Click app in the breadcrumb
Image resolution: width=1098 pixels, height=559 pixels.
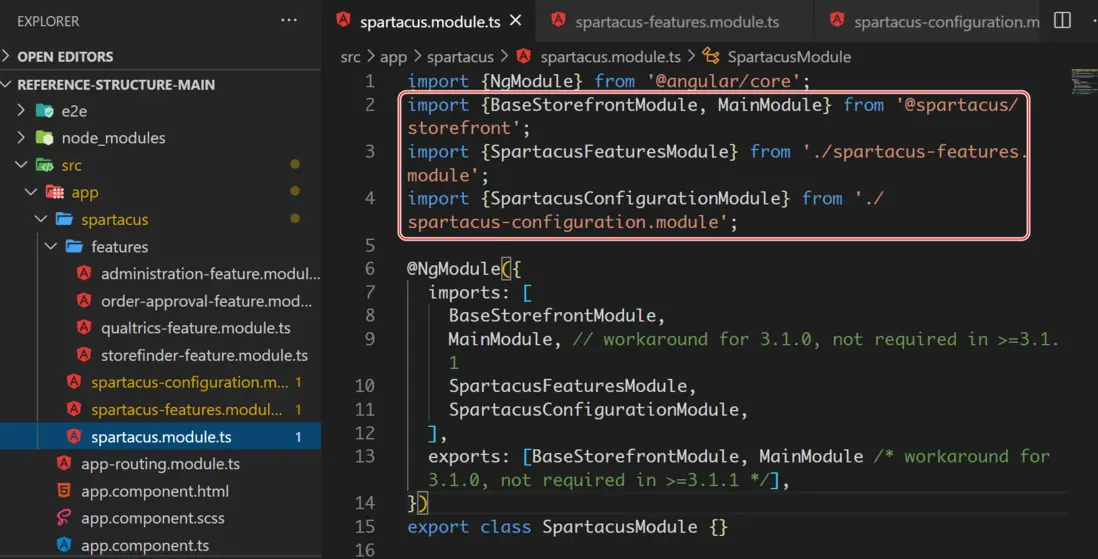click(393, 57)
